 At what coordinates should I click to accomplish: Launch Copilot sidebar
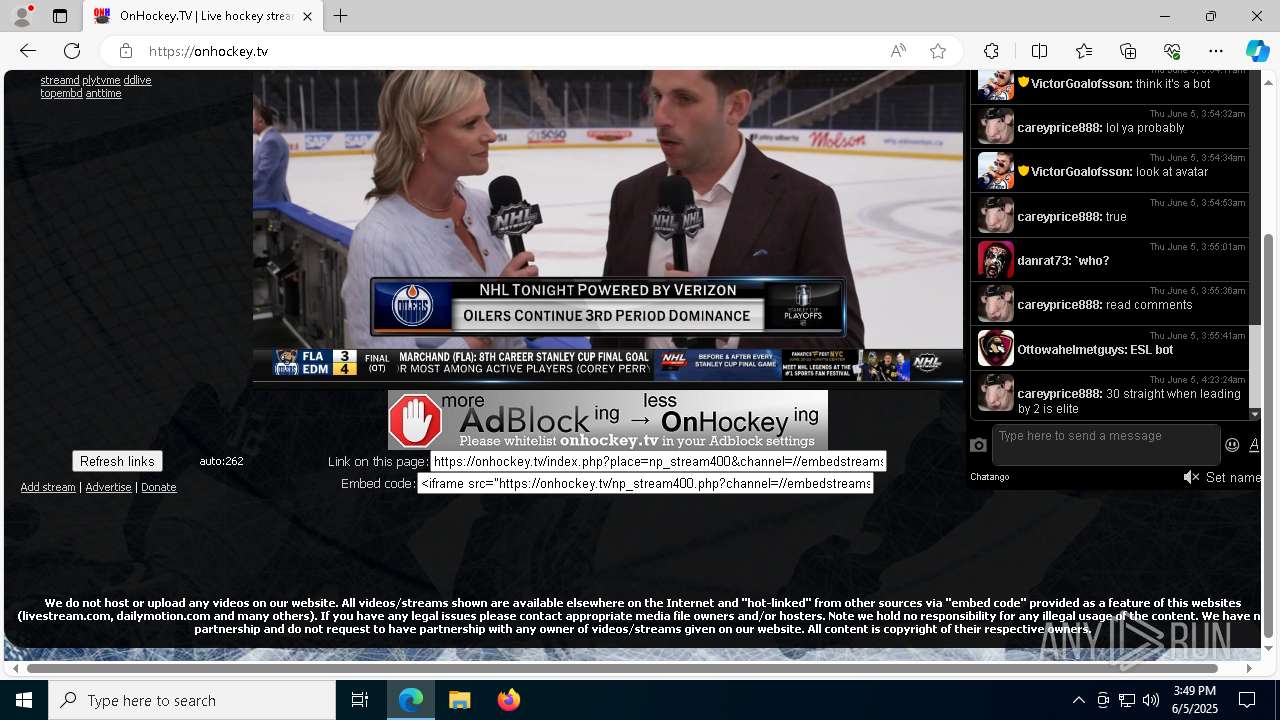(1257, 51)
